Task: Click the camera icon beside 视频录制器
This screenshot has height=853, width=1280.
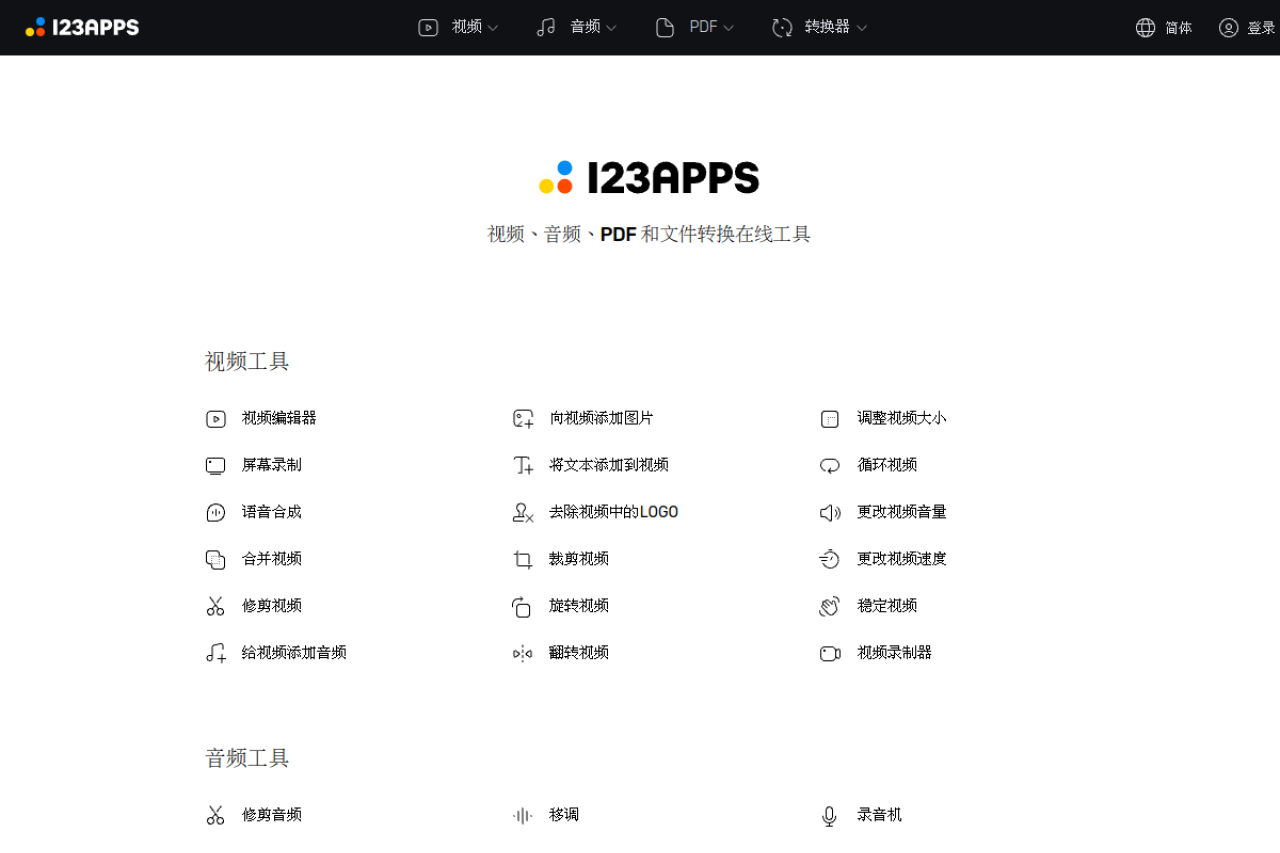Action: click(830, 653)
